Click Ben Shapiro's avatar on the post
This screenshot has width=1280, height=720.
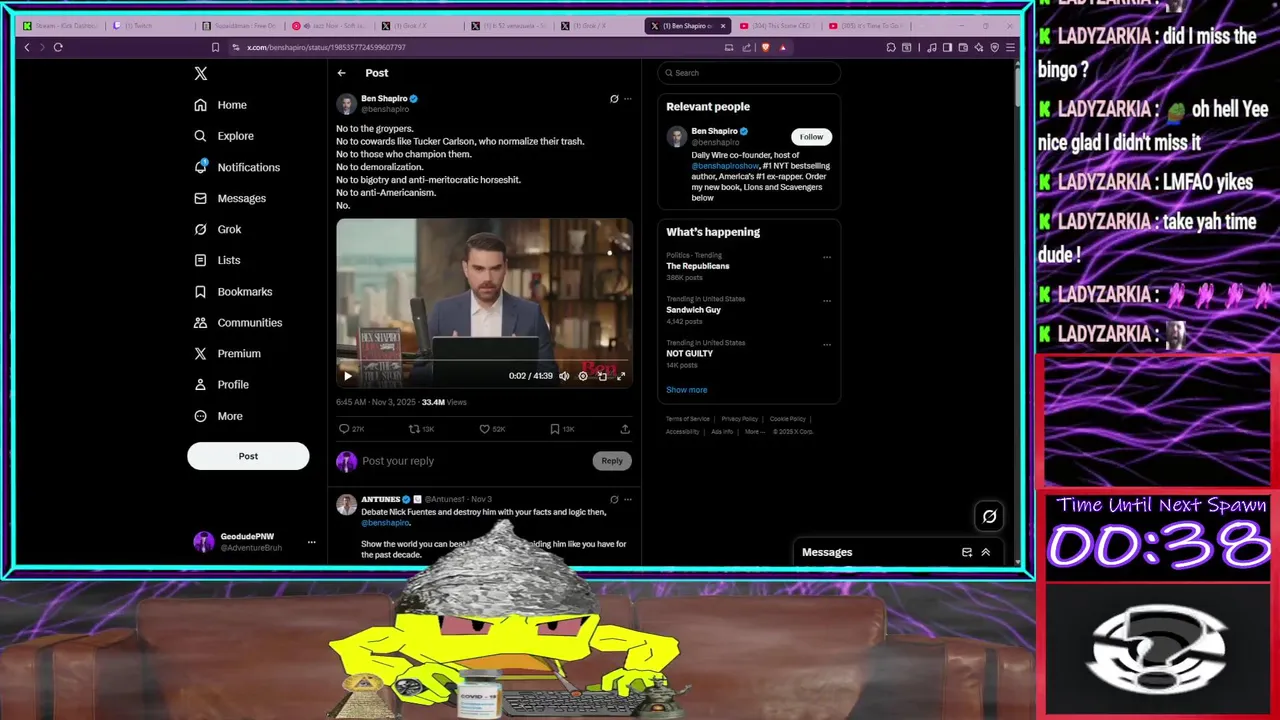(346, 104)
